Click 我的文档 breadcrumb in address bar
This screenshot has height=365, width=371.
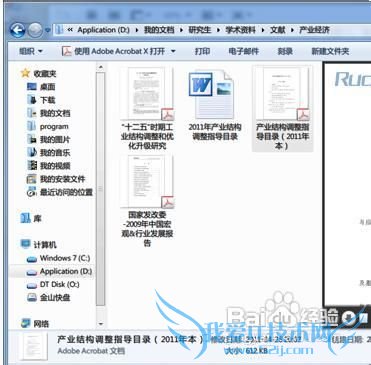tap(159, 30)
